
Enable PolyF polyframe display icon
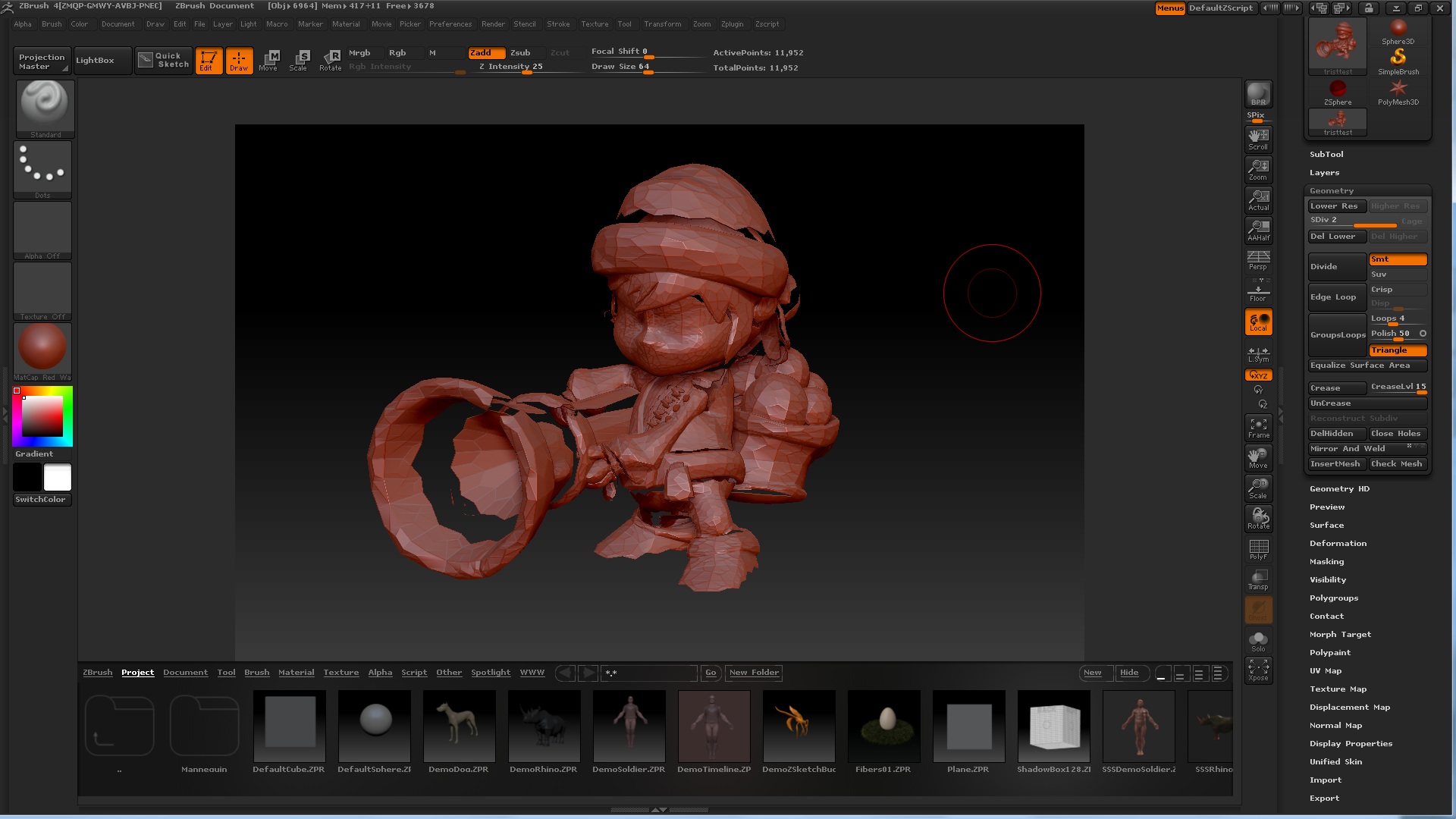[x=1258, y=549]
